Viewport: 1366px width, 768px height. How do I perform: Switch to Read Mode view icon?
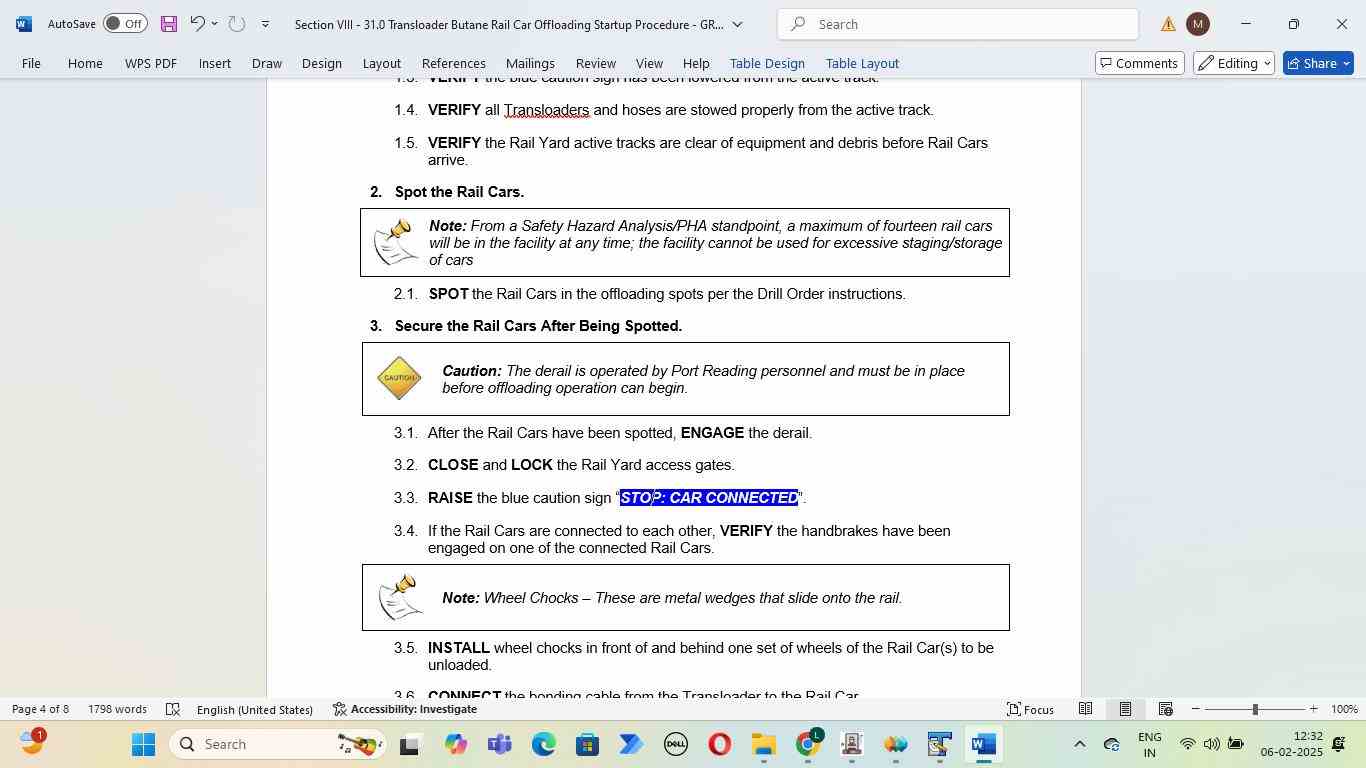(x=1085, y=709)
